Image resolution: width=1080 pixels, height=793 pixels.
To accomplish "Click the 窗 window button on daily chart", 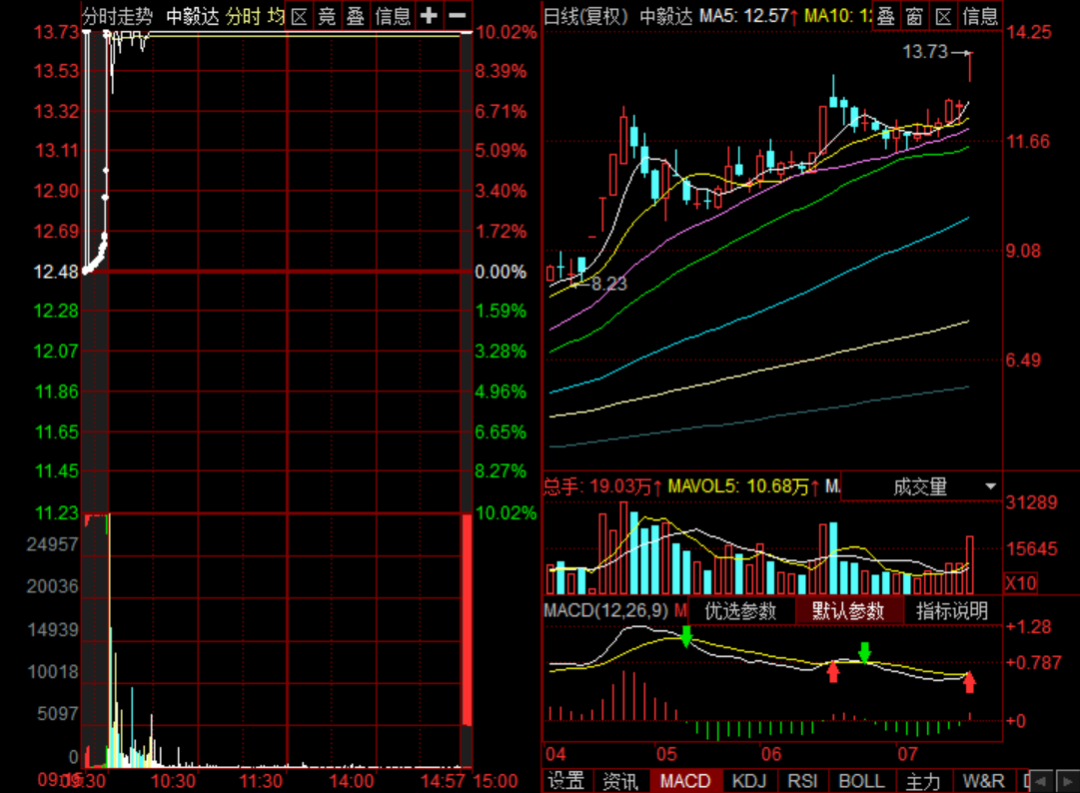I will point(915,16).
